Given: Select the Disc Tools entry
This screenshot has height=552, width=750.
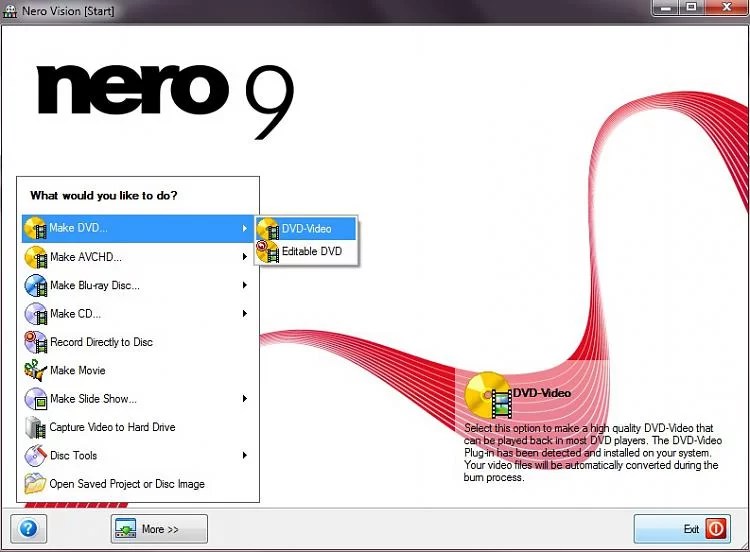Looking at the screenshot, I should click(138, 455).
